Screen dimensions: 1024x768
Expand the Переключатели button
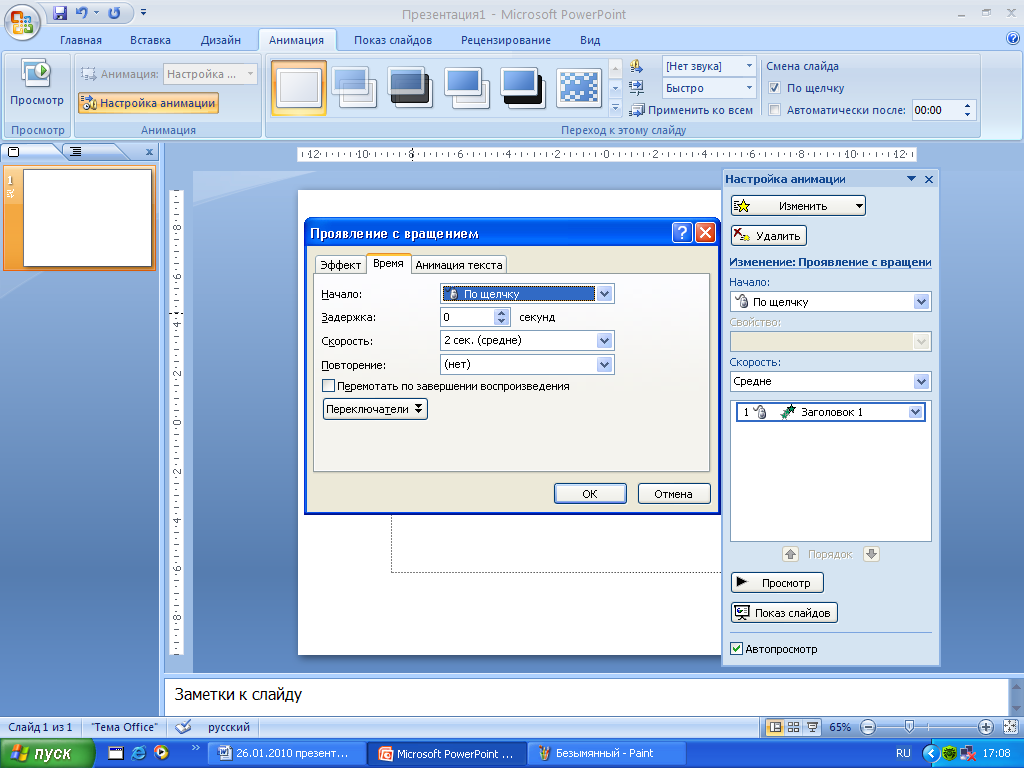click(x=376, y=409)
